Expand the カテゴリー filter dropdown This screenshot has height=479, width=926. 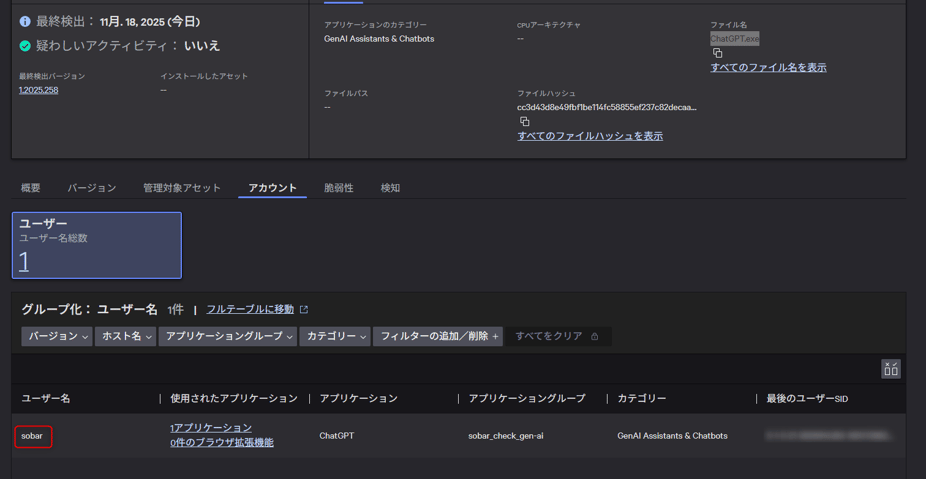click(x=335, y=336)
